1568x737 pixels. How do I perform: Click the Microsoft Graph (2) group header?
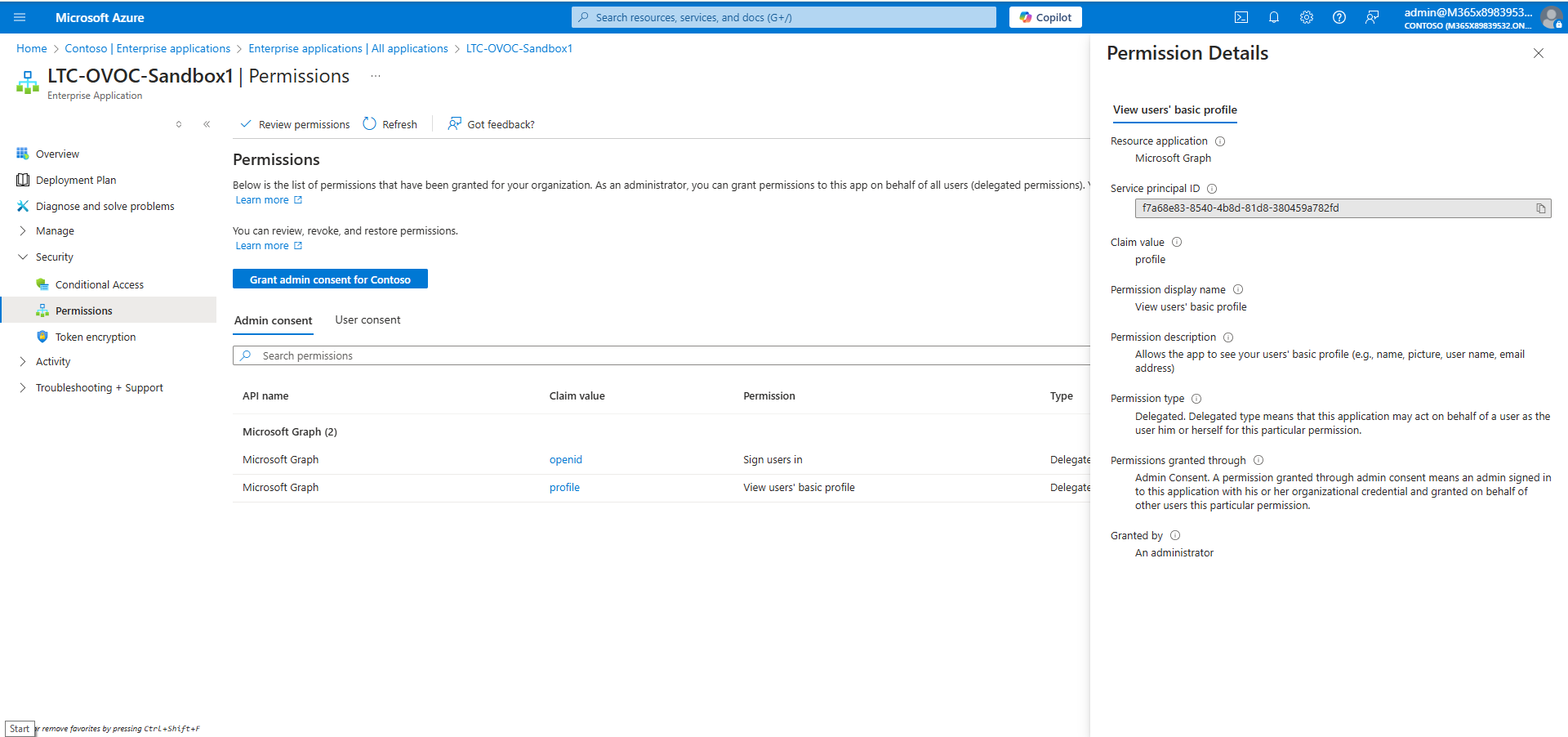[290, 432]
